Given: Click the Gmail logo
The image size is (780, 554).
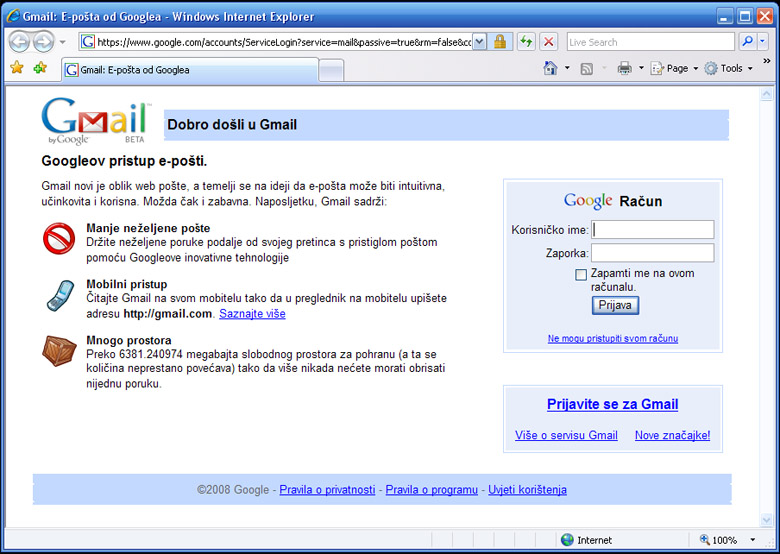Looking at the screenshot, I should click(97, 121).
